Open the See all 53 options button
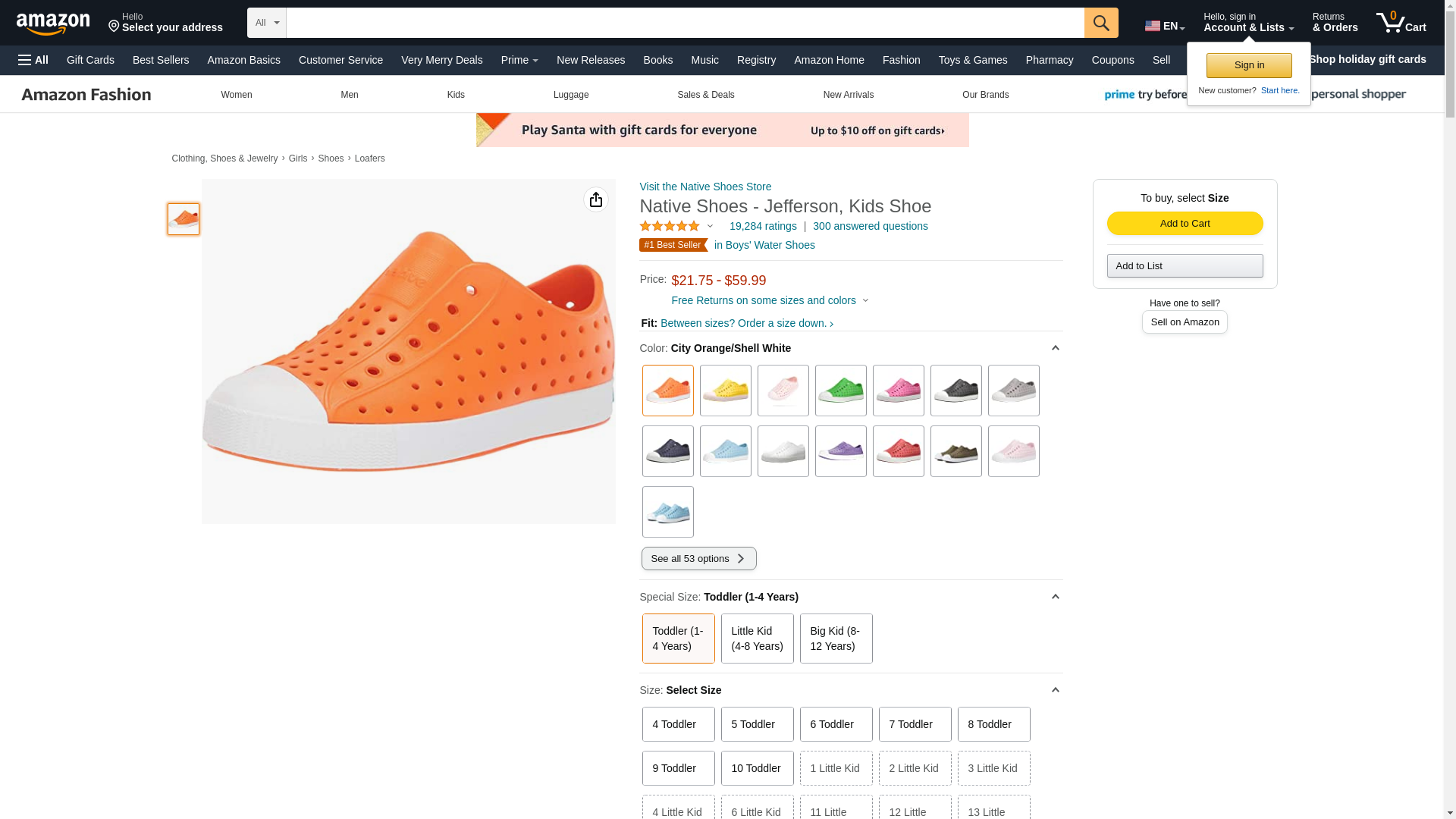1456x819 pixels. pyautogui.click(x=698, y=559)
